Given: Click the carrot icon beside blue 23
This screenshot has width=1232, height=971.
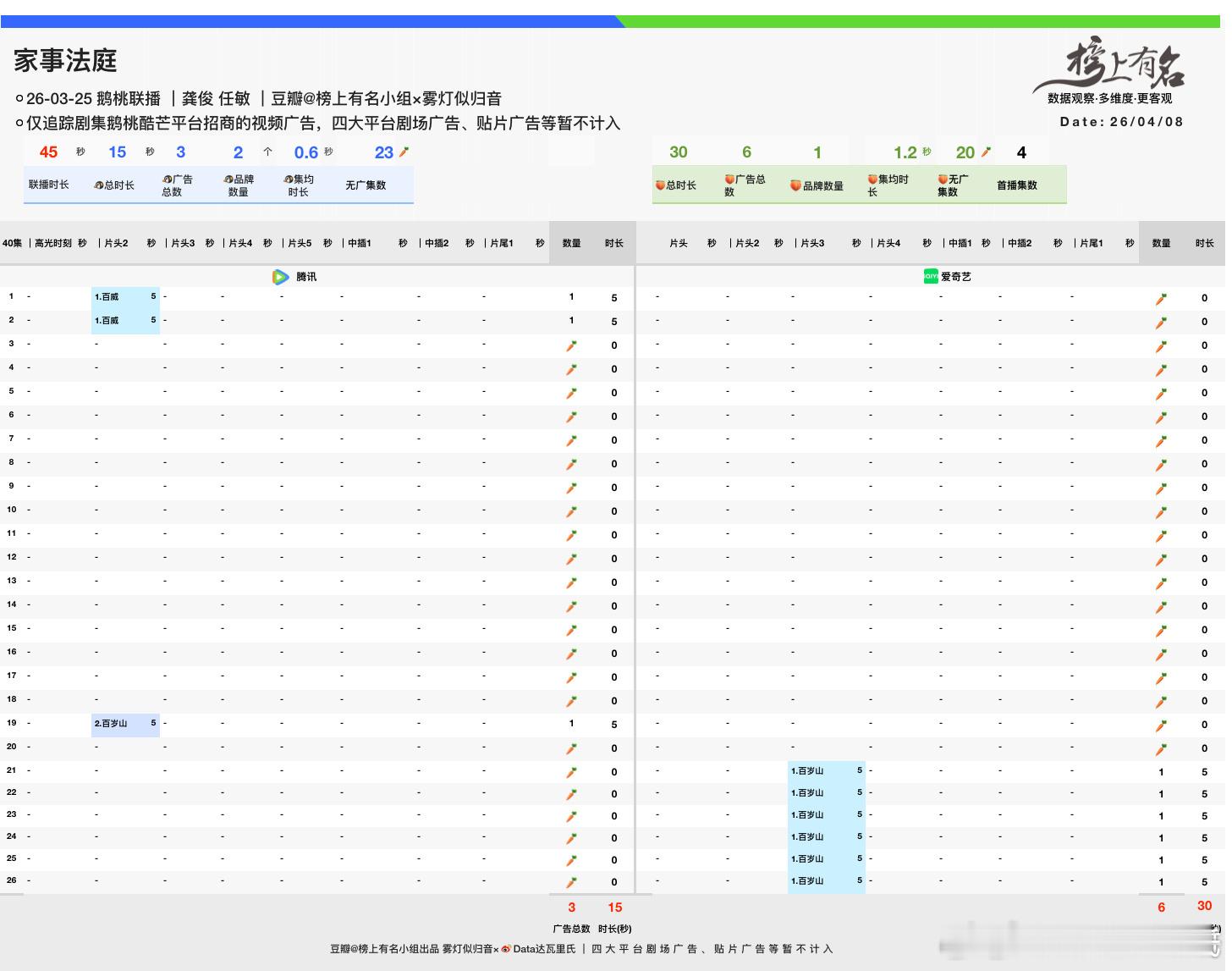Looking at the screenshot, I should (x=404, y=152).
